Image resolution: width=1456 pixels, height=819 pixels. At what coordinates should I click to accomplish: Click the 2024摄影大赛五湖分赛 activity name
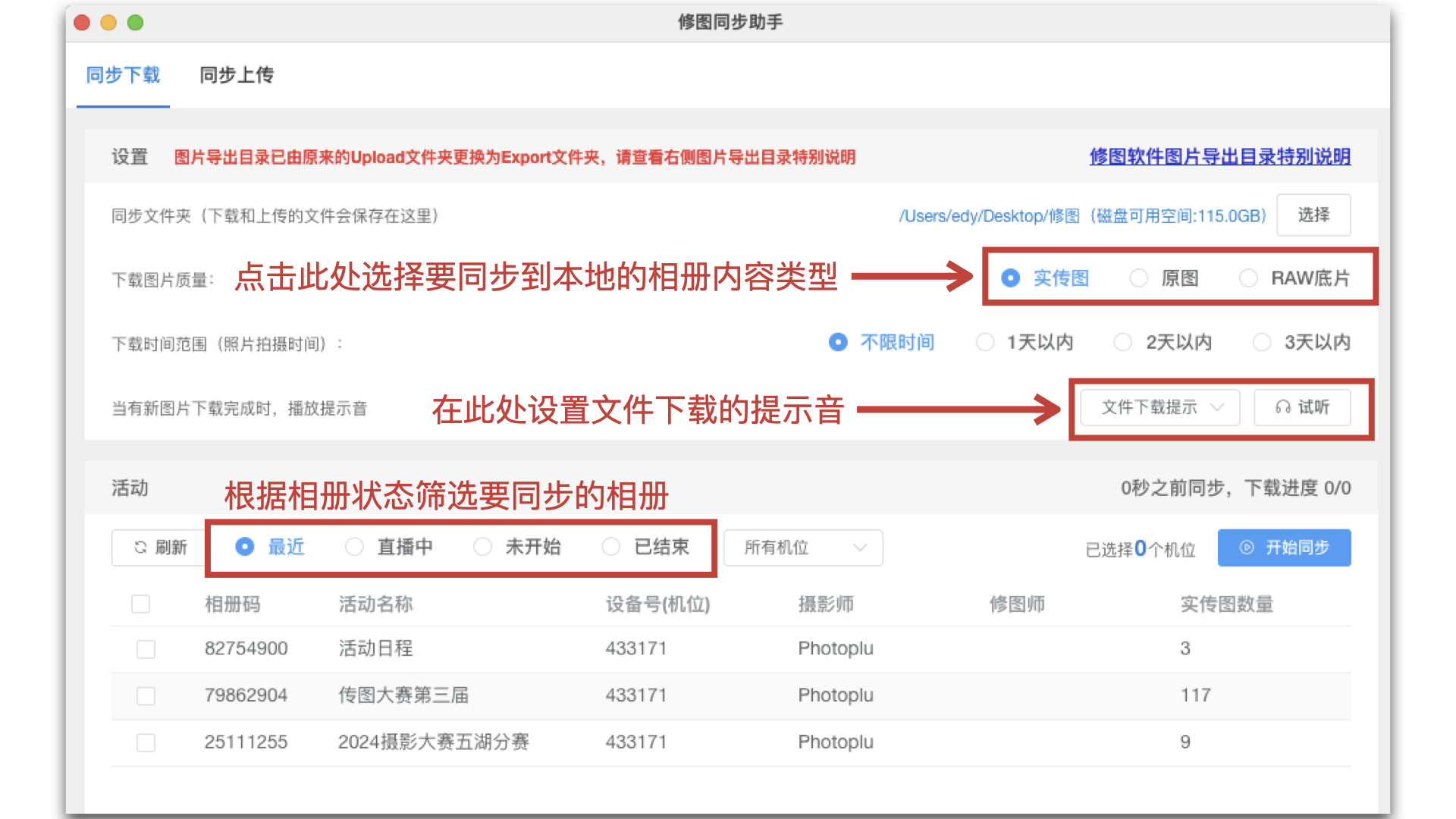434,742
